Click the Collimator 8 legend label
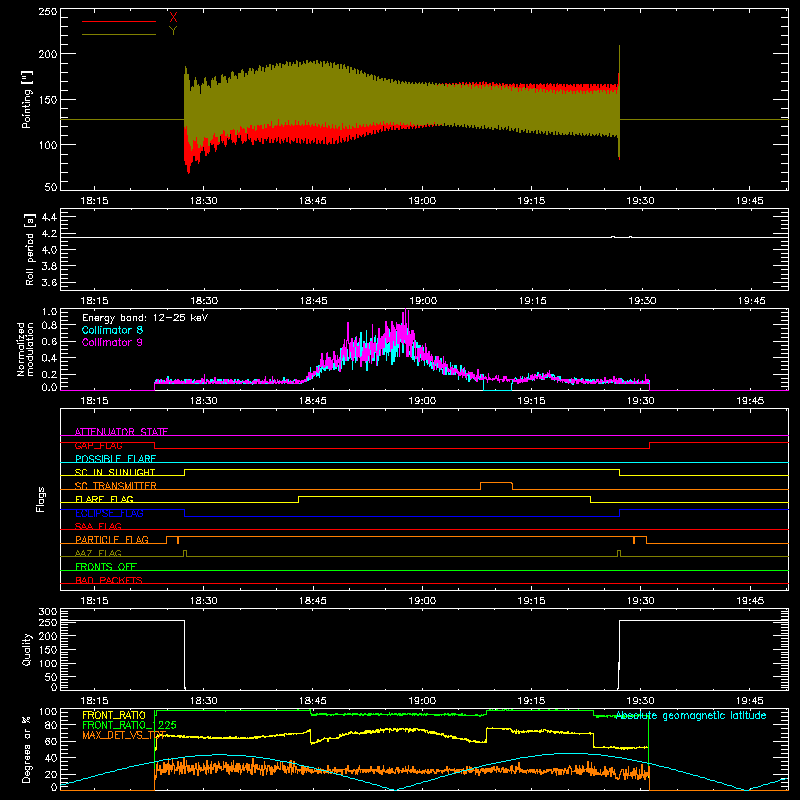800x800 pixels. (x=112, y=330)
